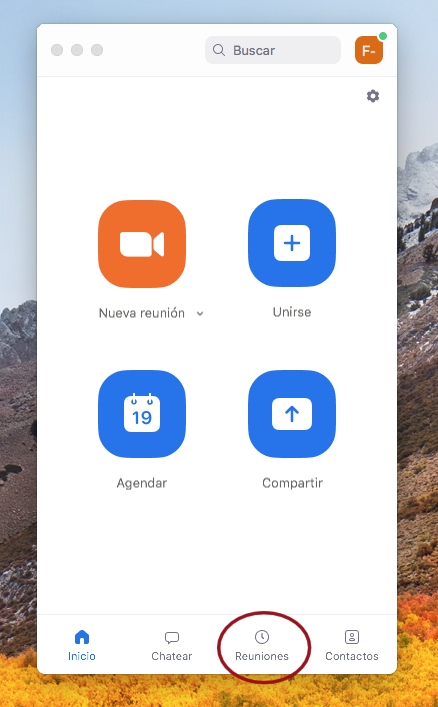Focus the Buscar search field
The width and height of the screenshot is (438, 707).
[x=273, y=50]
